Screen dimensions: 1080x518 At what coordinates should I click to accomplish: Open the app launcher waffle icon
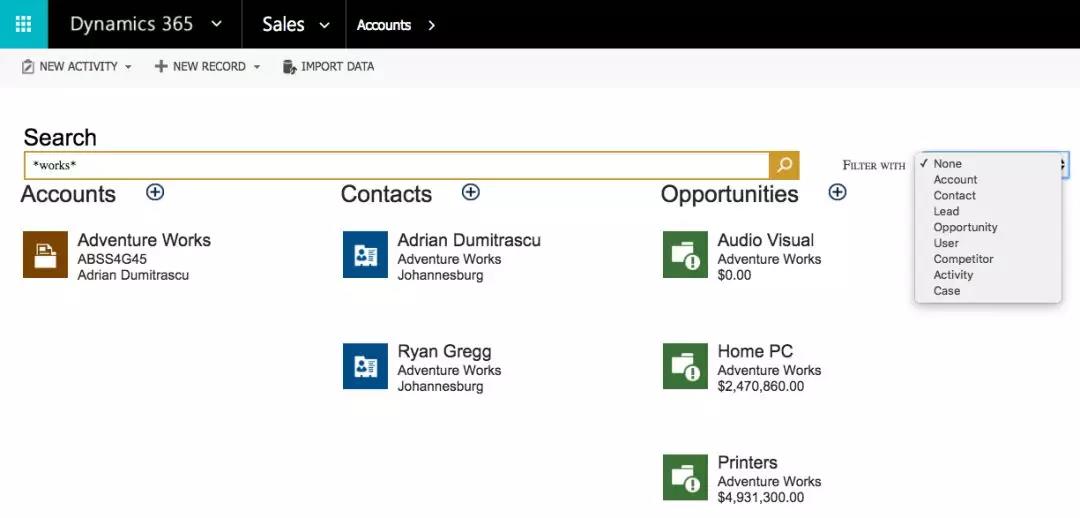coord(23,24)
